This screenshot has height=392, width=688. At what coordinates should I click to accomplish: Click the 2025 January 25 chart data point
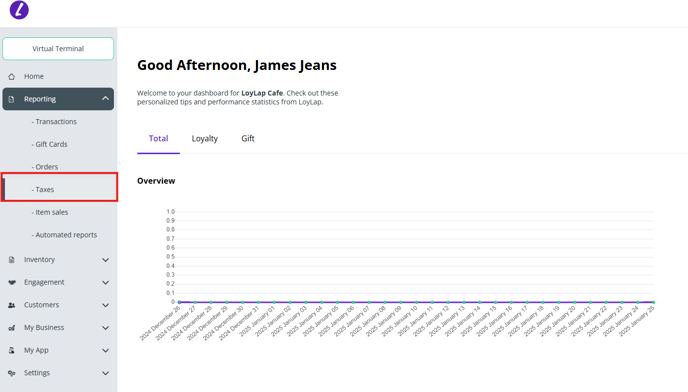[x=654, y=302]
